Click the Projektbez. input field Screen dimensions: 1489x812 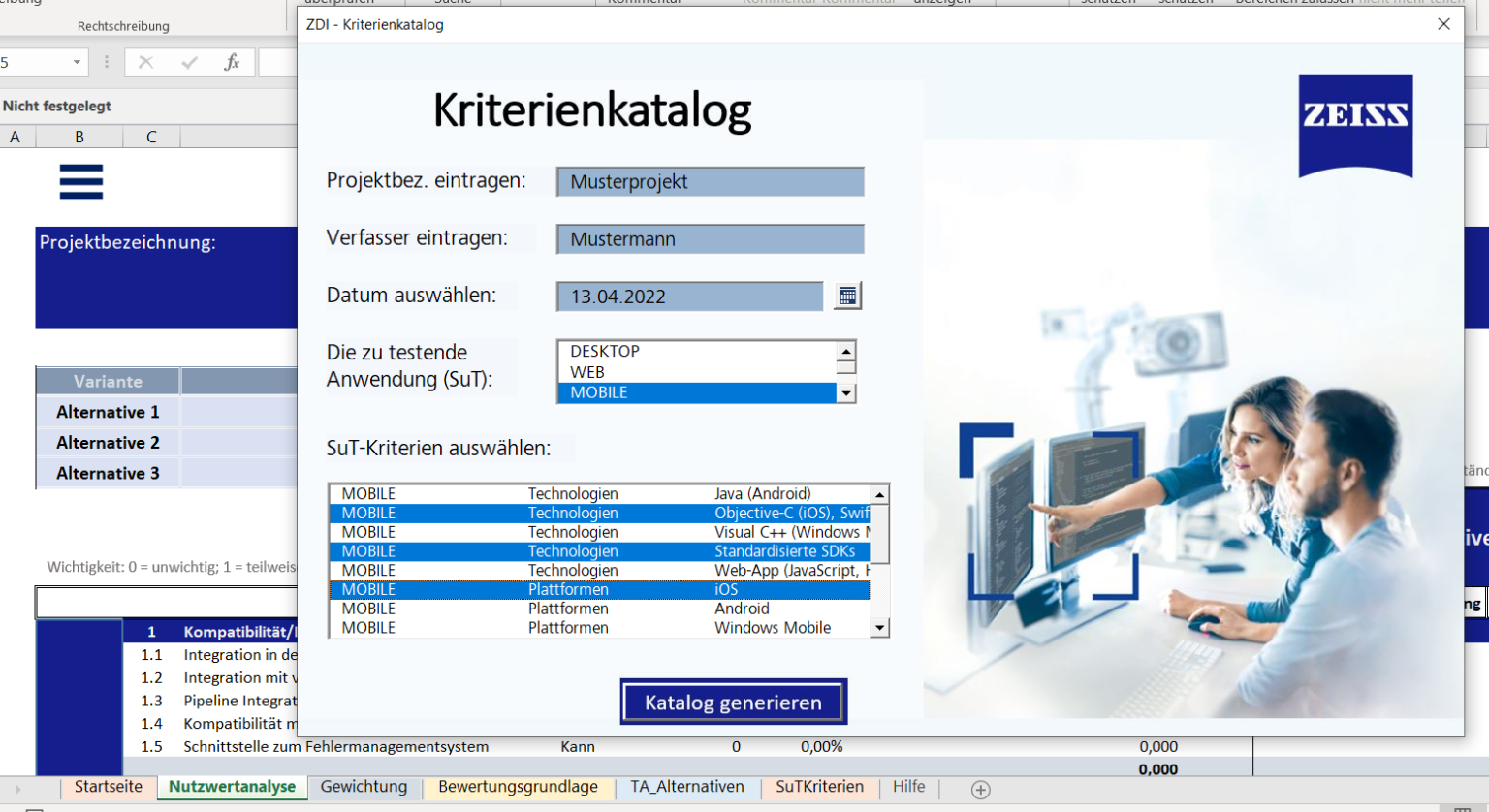click(710, 182)
